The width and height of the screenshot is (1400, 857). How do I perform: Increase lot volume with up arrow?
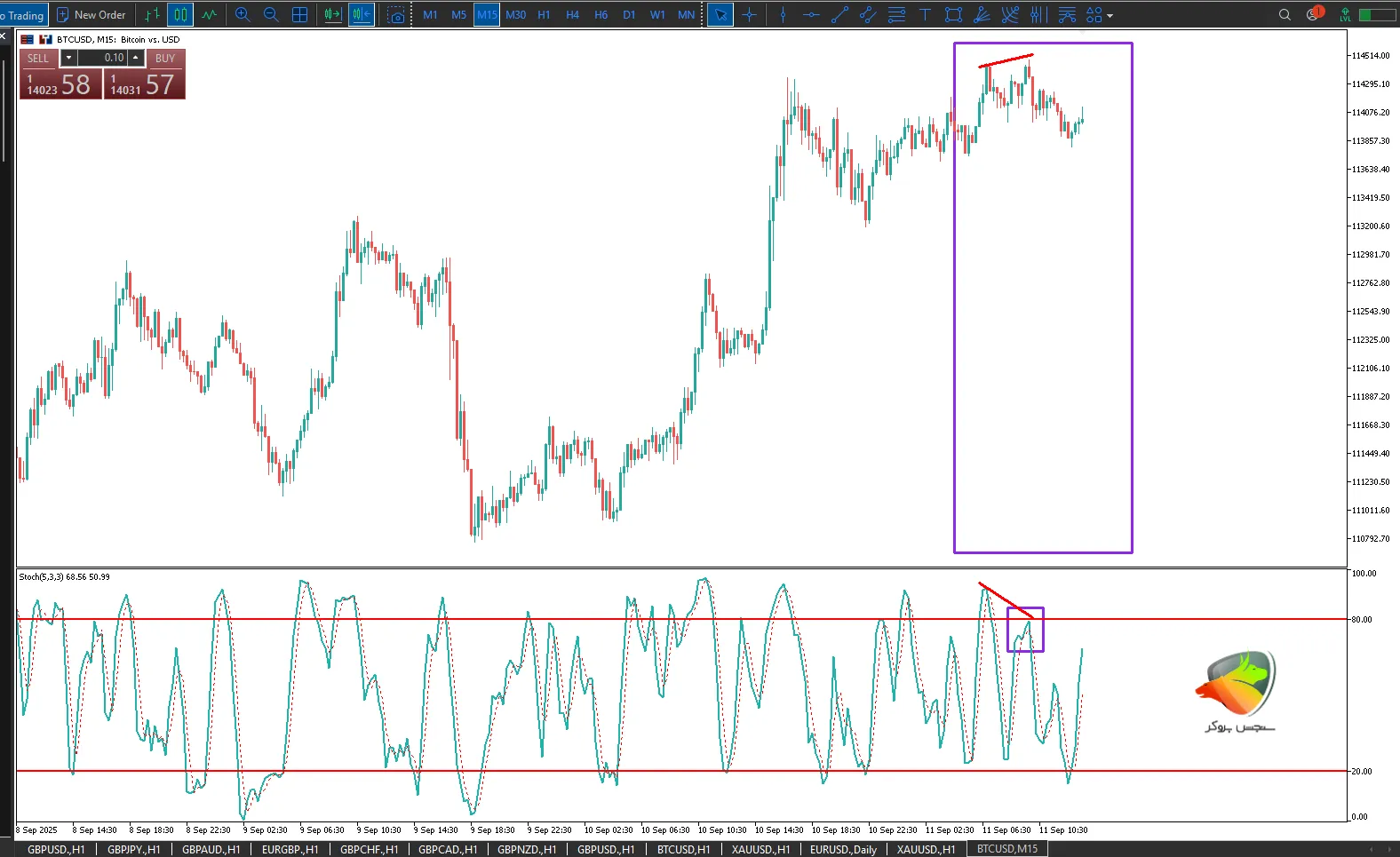(x=135, y=58)
